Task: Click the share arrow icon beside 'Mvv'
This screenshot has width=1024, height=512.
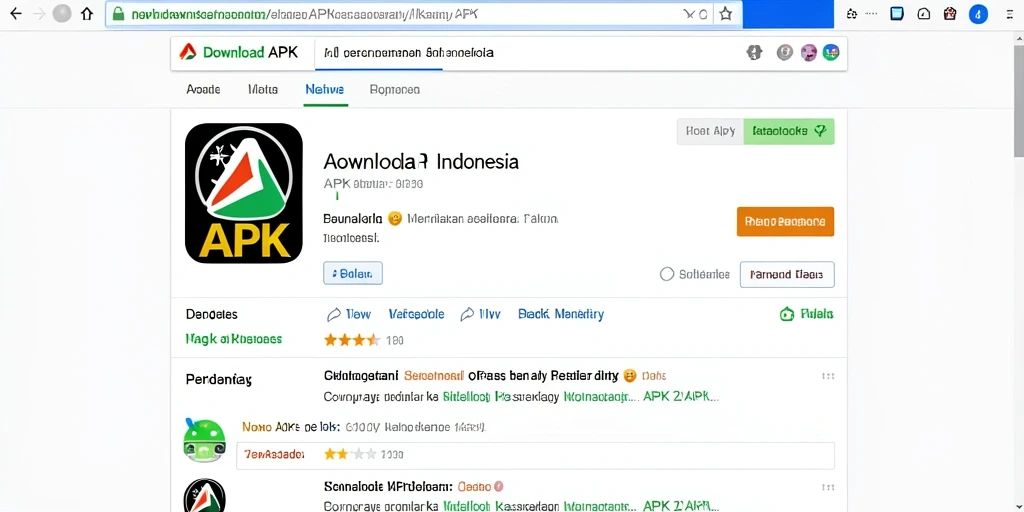Action: 467,314
